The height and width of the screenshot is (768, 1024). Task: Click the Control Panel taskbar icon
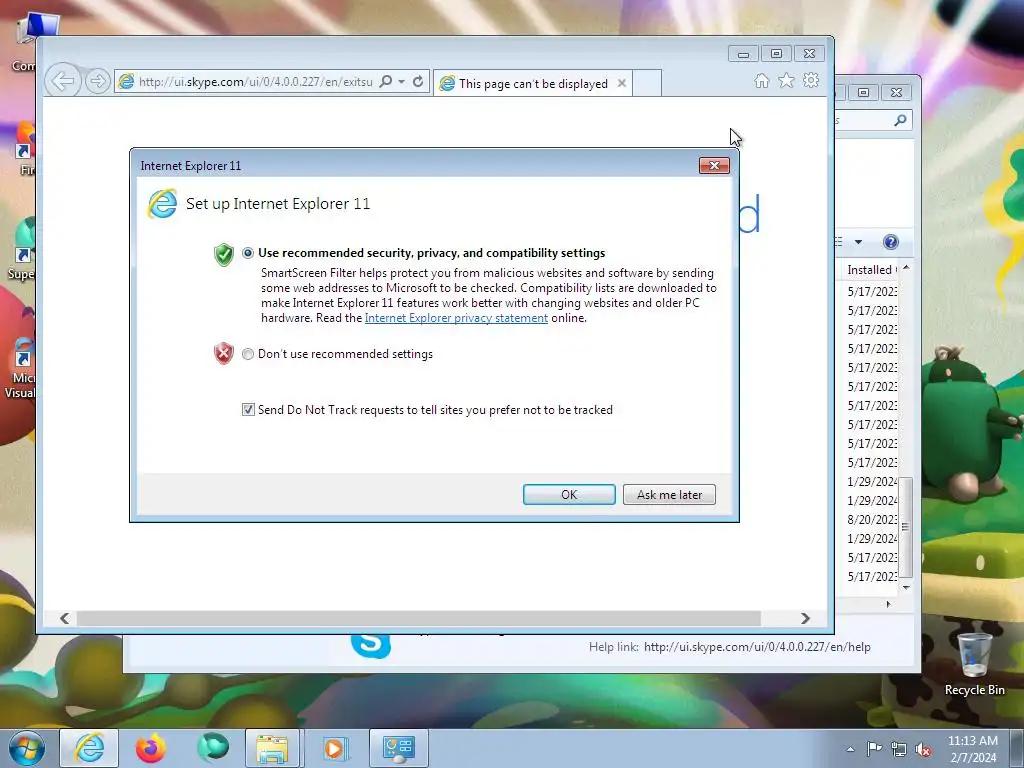tap(398, 748)
